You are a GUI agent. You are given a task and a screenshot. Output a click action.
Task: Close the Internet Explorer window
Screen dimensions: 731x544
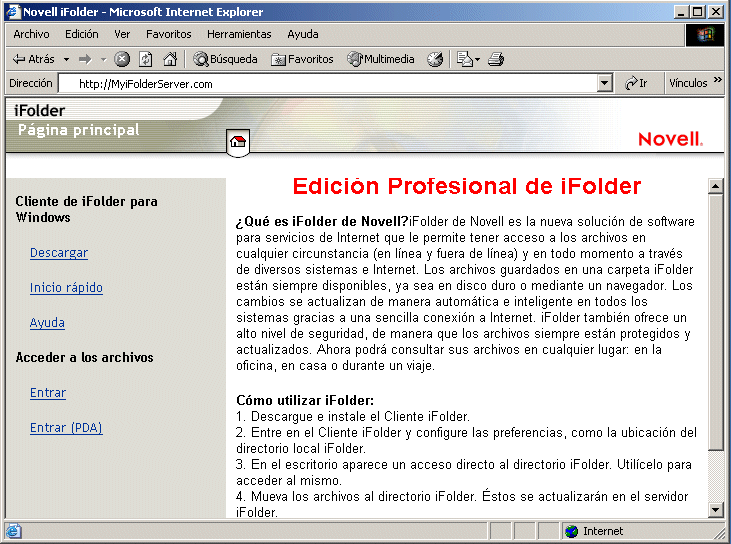coord(716,12)
